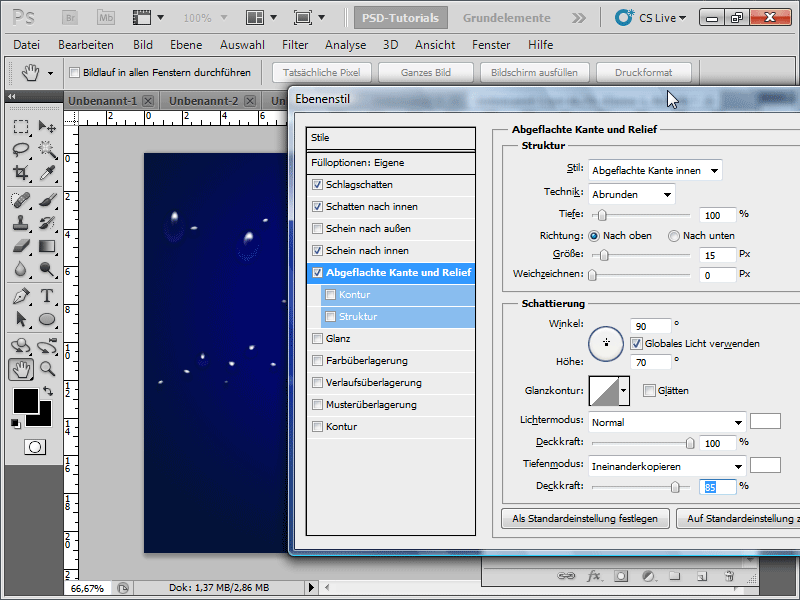Open the Bearbeiten menu
Screen dimensions: 800x600
[86, 45]
